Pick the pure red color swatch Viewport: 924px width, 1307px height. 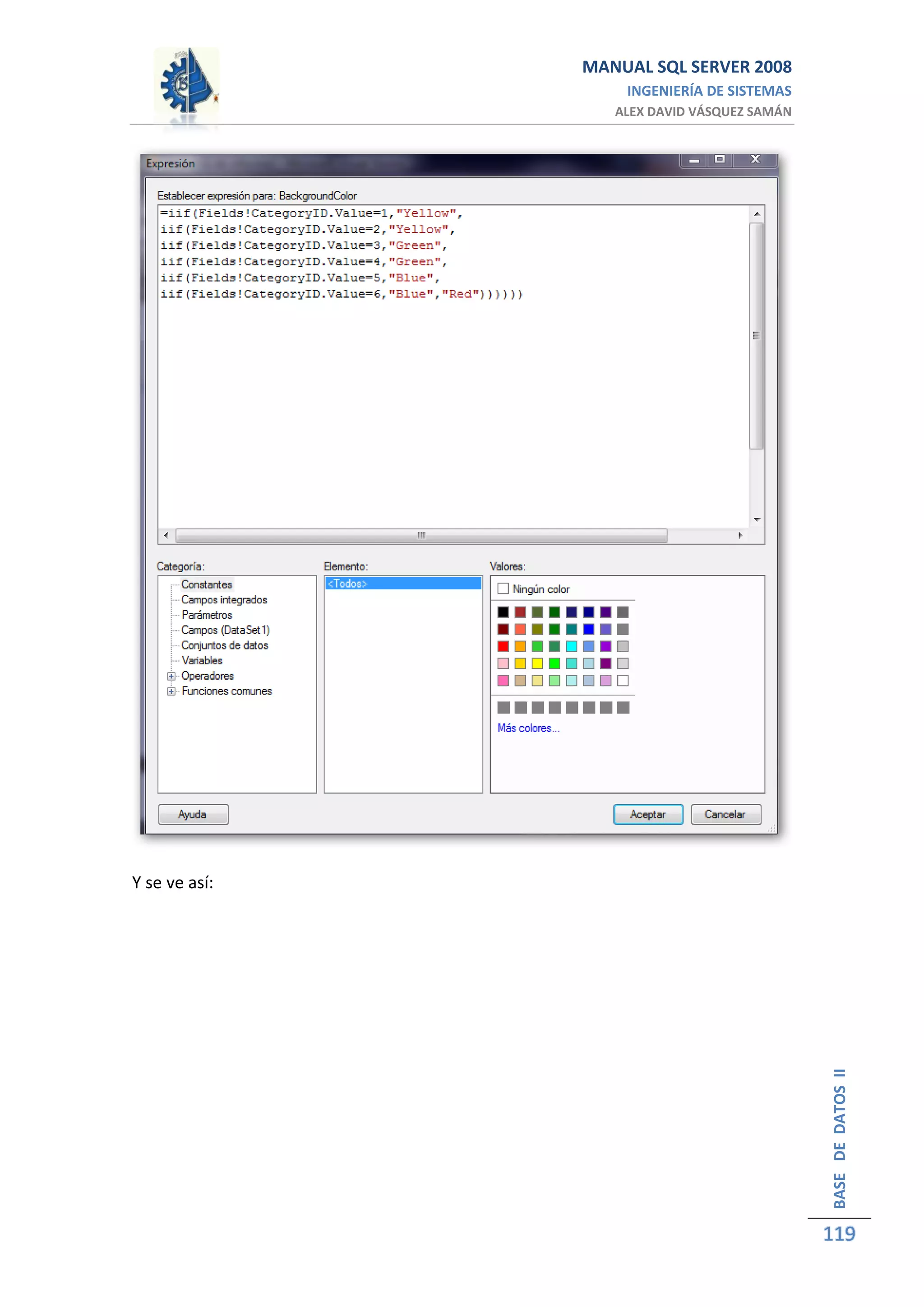(503, 646)
